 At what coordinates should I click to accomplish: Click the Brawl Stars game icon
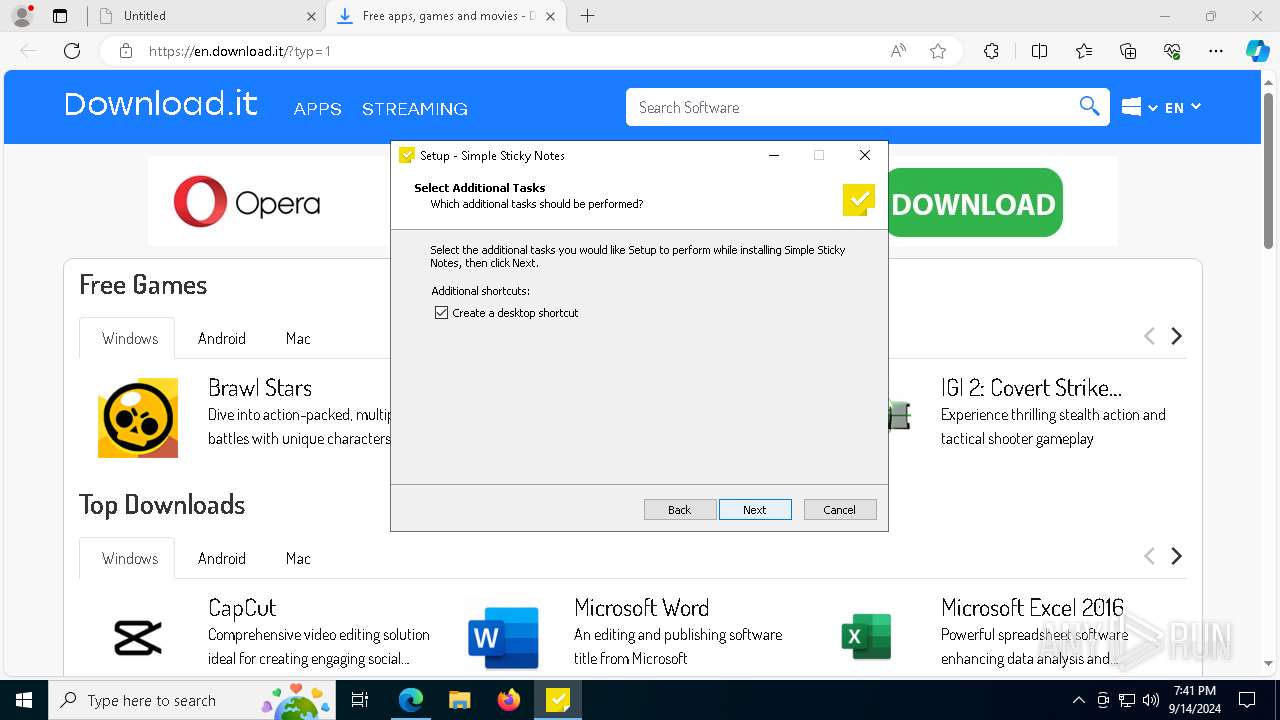(138, 418)
